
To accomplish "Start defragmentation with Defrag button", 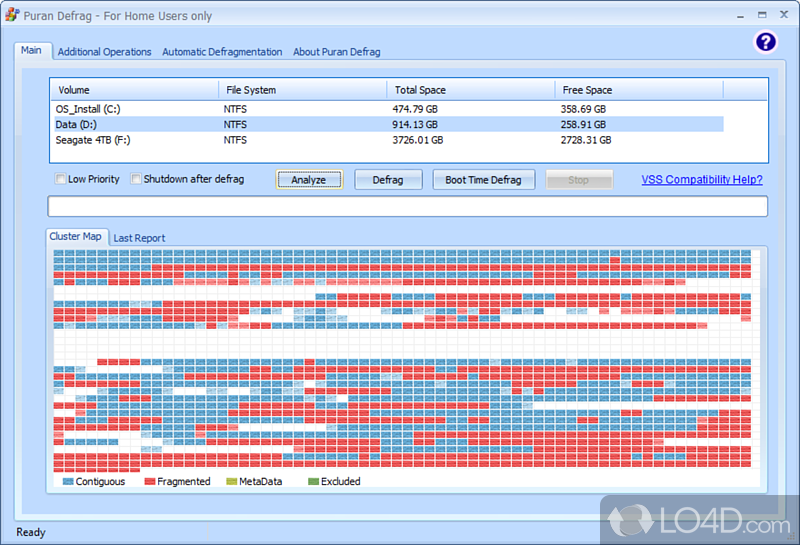I will pyautogui.click(x=387, y=180).
